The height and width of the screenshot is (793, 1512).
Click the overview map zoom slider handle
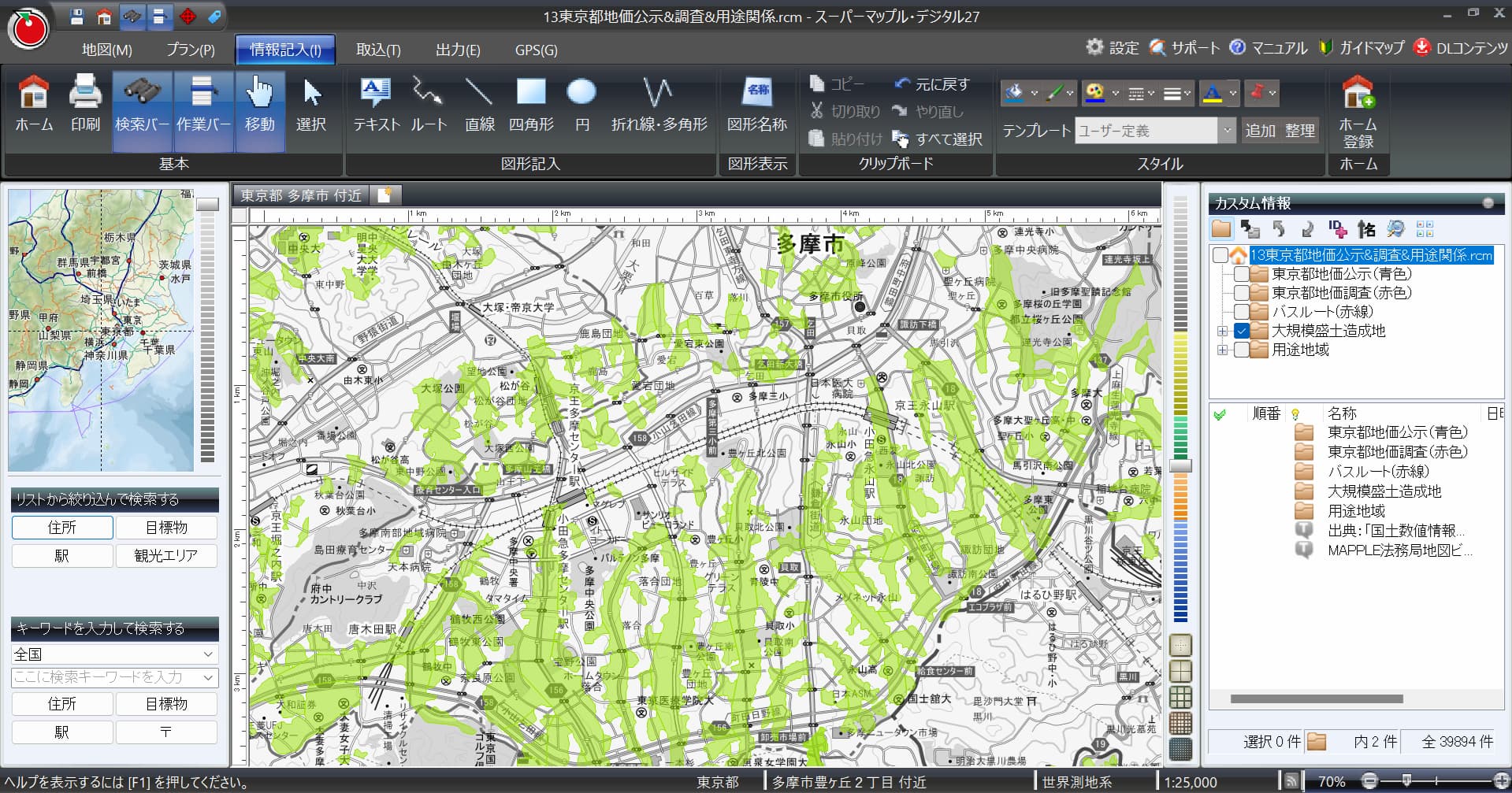tap(208, 205)
